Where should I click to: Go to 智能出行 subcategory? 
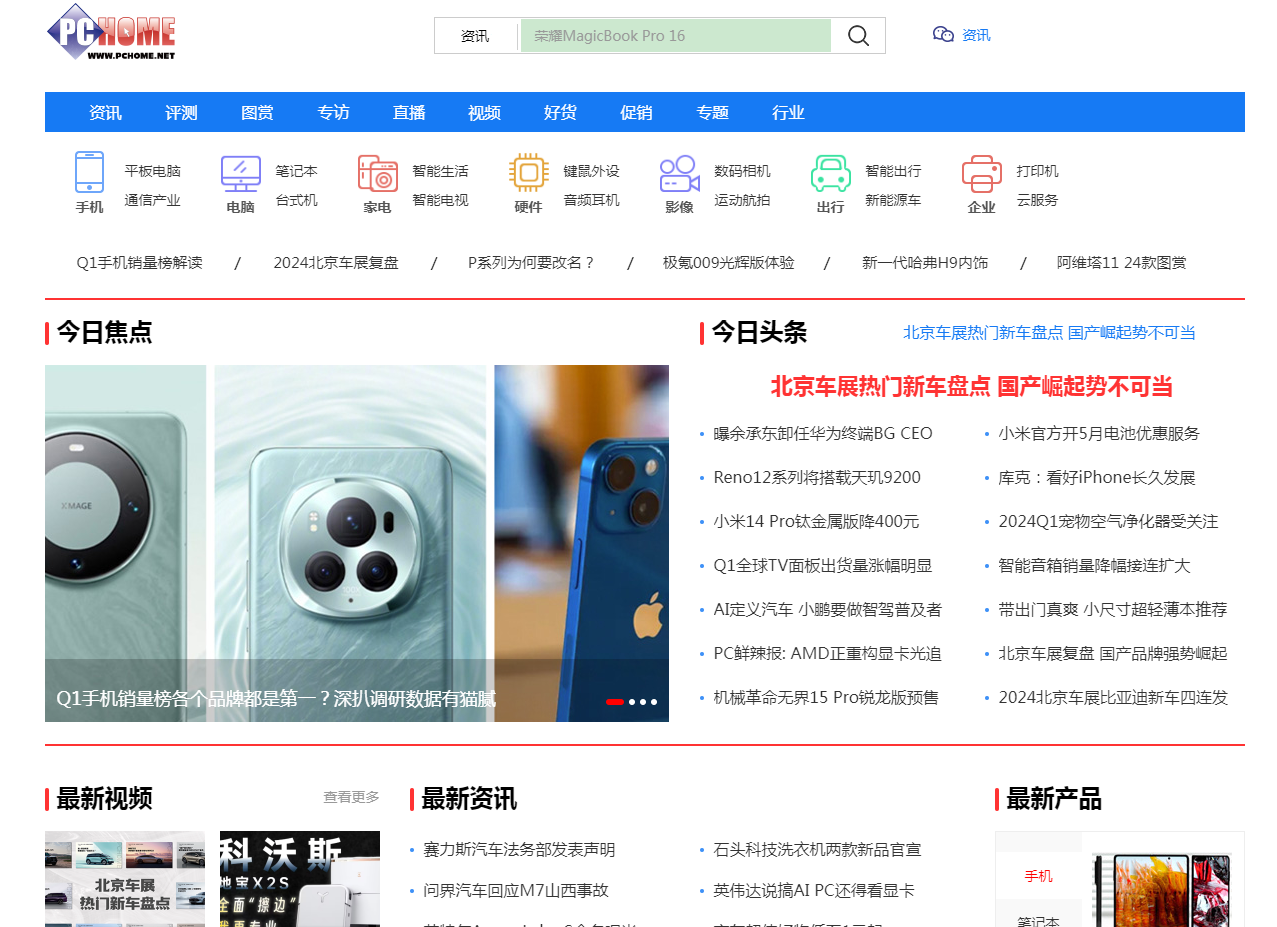pos(893,171)
